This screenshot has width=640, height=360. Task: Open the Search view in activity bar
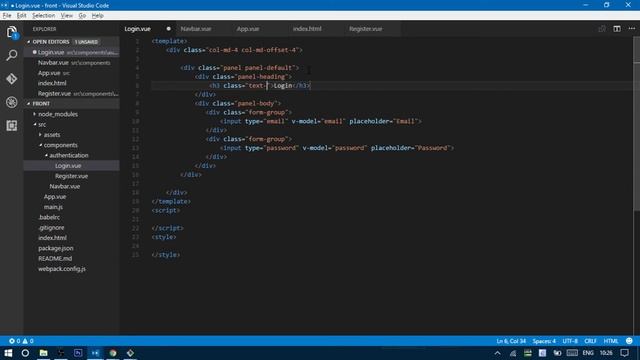[x=12, y=55]
